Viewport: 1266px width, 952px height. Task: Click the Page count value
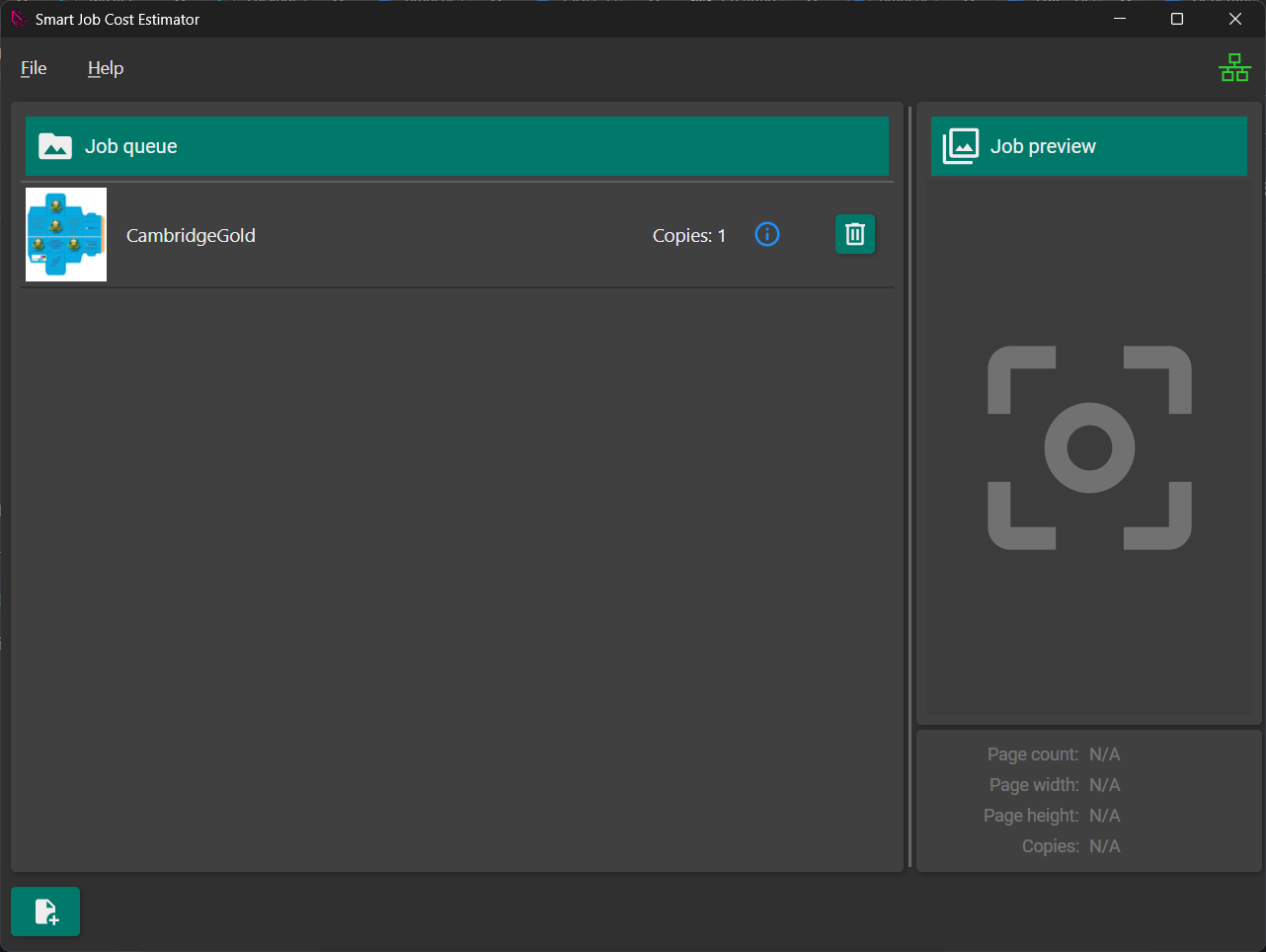(1104, 754)
